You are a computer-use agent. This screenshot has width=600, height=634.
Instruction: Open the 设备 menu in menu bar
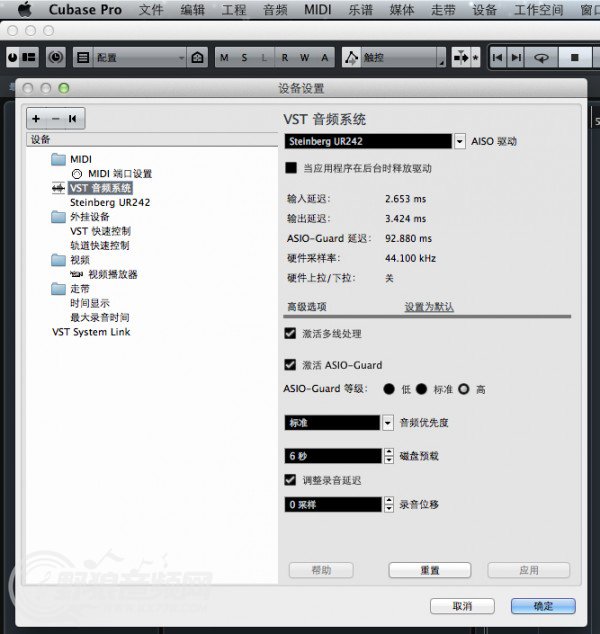click(484, 9)
